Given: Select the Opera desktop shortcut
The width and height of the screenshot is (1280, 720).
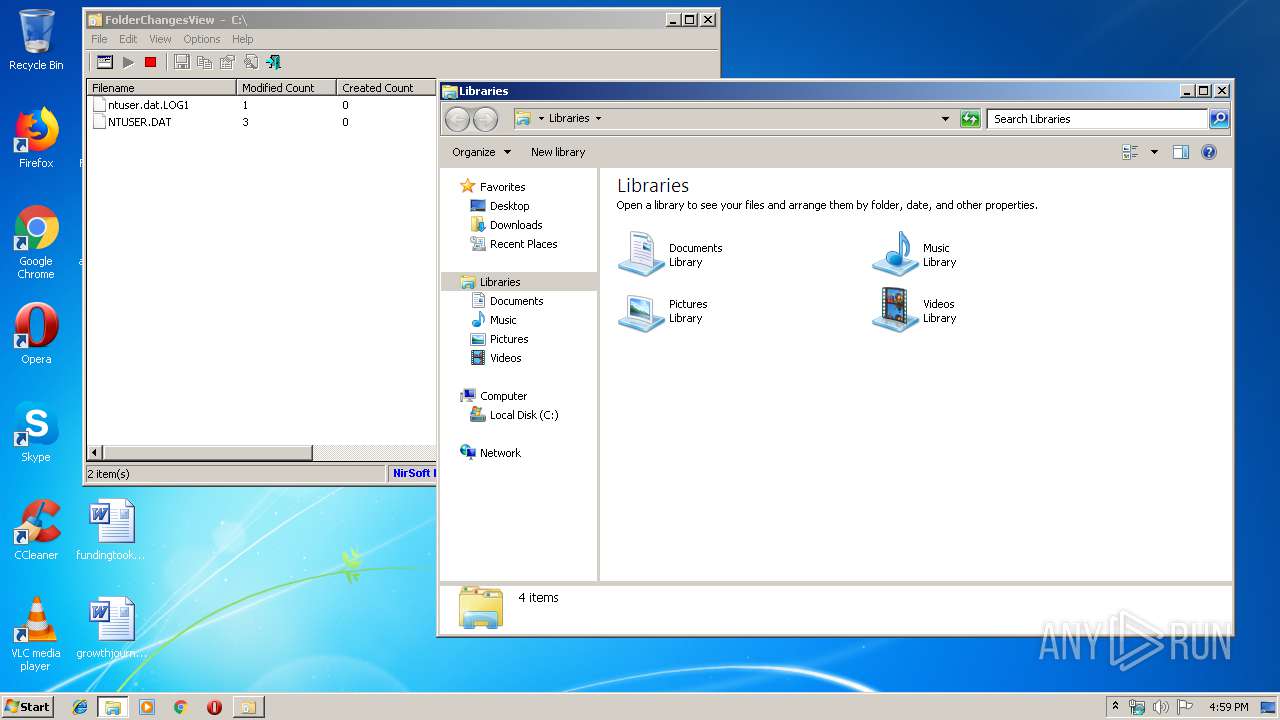Looking at the screenshot, I should click(36, 334).
